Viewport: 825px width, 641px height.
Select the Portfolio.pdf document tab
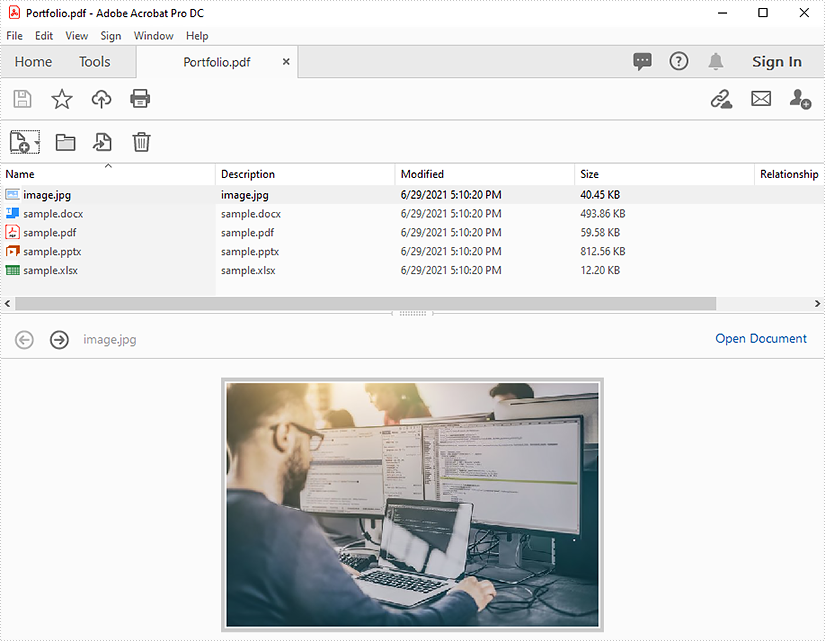(217, 62)
